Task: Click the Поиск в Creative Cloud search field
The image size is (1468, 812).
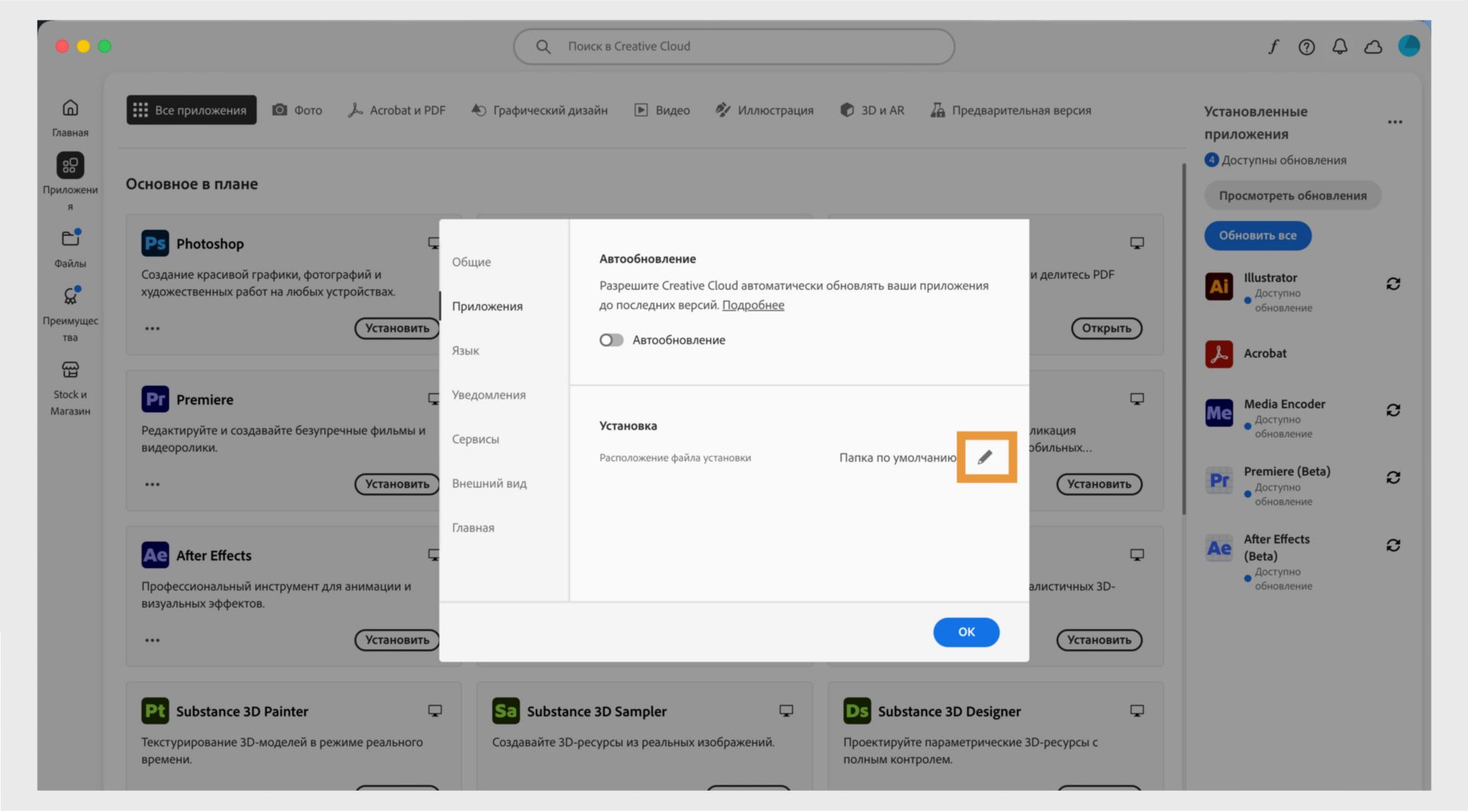Action: pyautogui.click(x=734, y=47)
